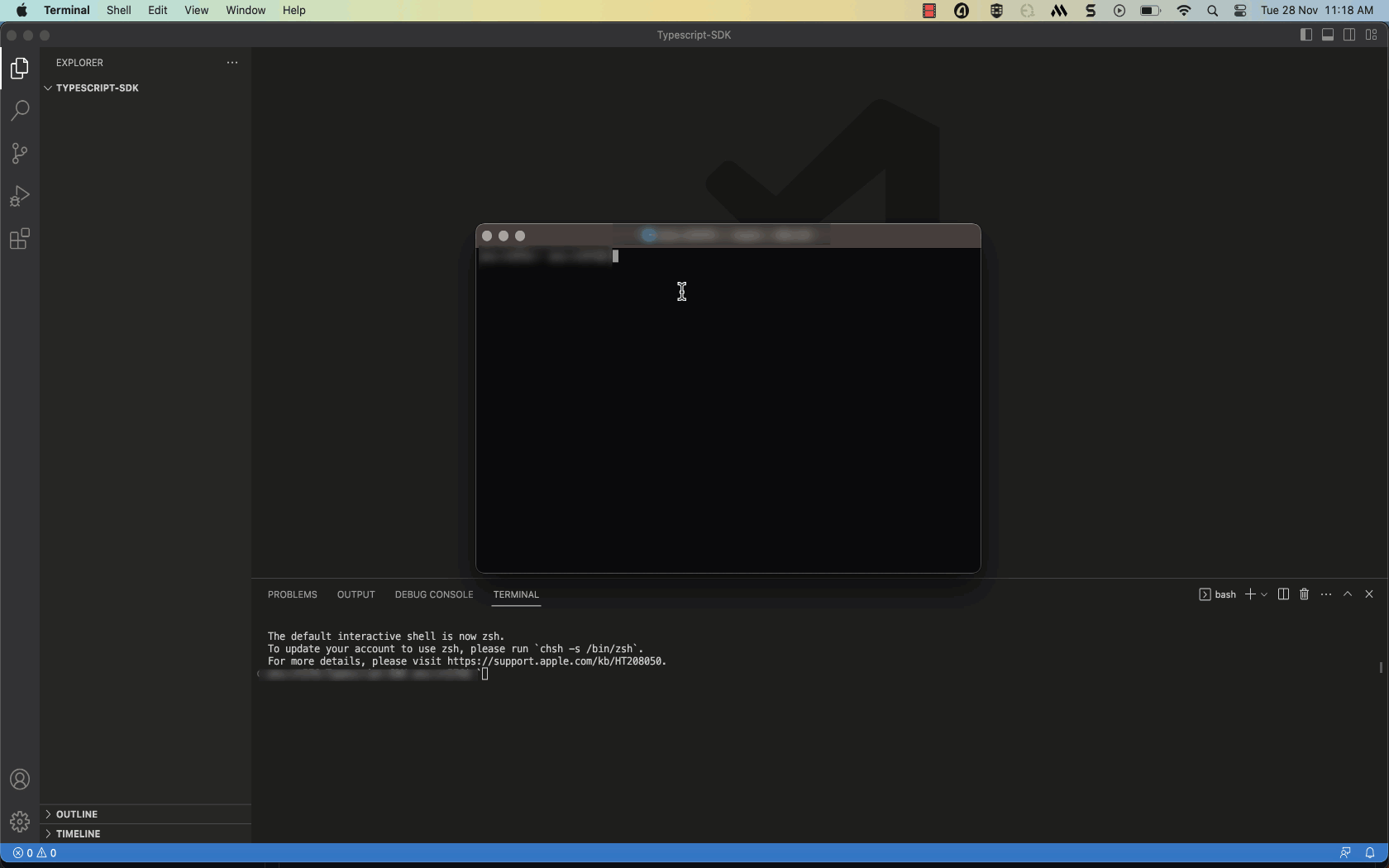Close the bottom panel
This screenshot has height=868, width=1389.
tap(1369, 594)
